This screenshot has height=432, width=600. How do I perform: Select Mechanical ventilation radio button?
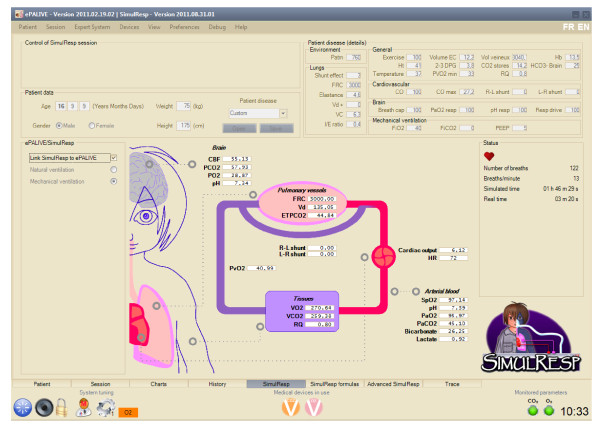(114, 181)
